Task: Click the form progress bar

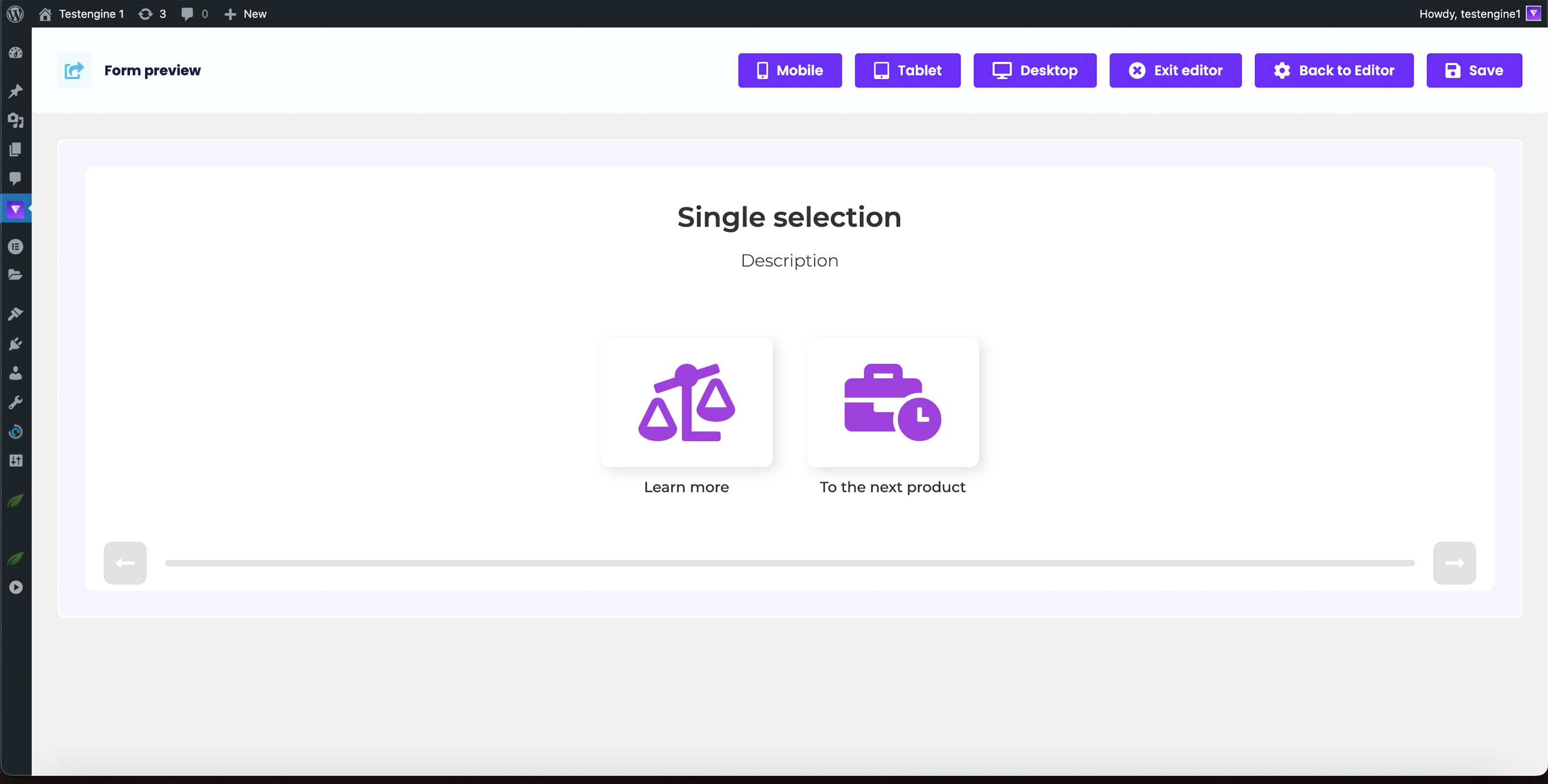Action: 789,563
